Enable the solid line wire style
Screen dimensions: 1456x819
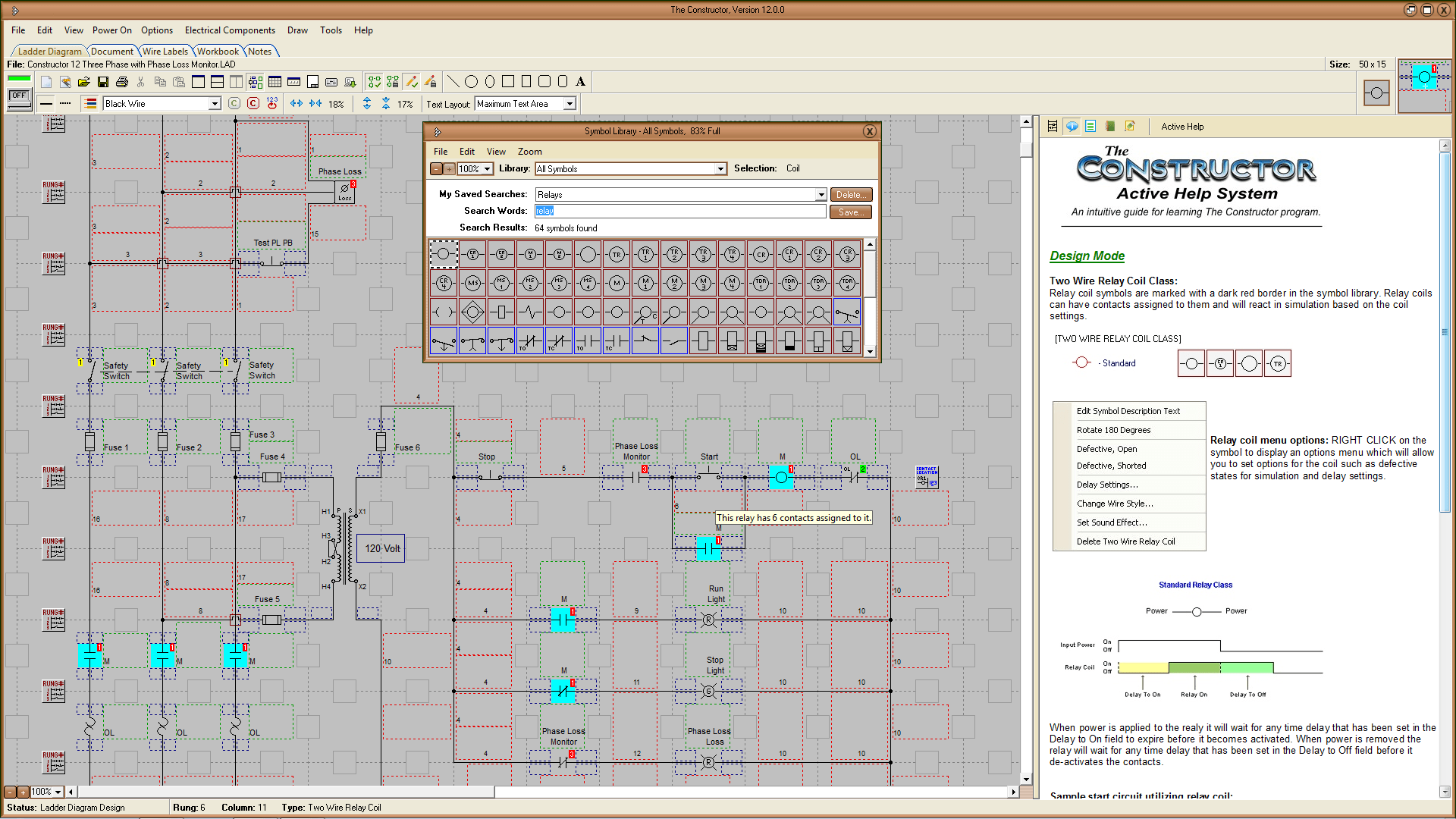click(45, 103)
